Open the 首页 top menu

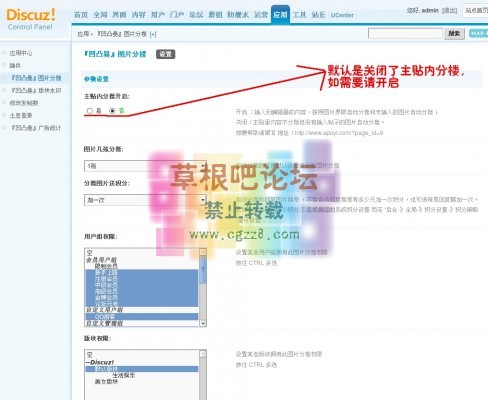pyautogui.click(x=81, y=15)
